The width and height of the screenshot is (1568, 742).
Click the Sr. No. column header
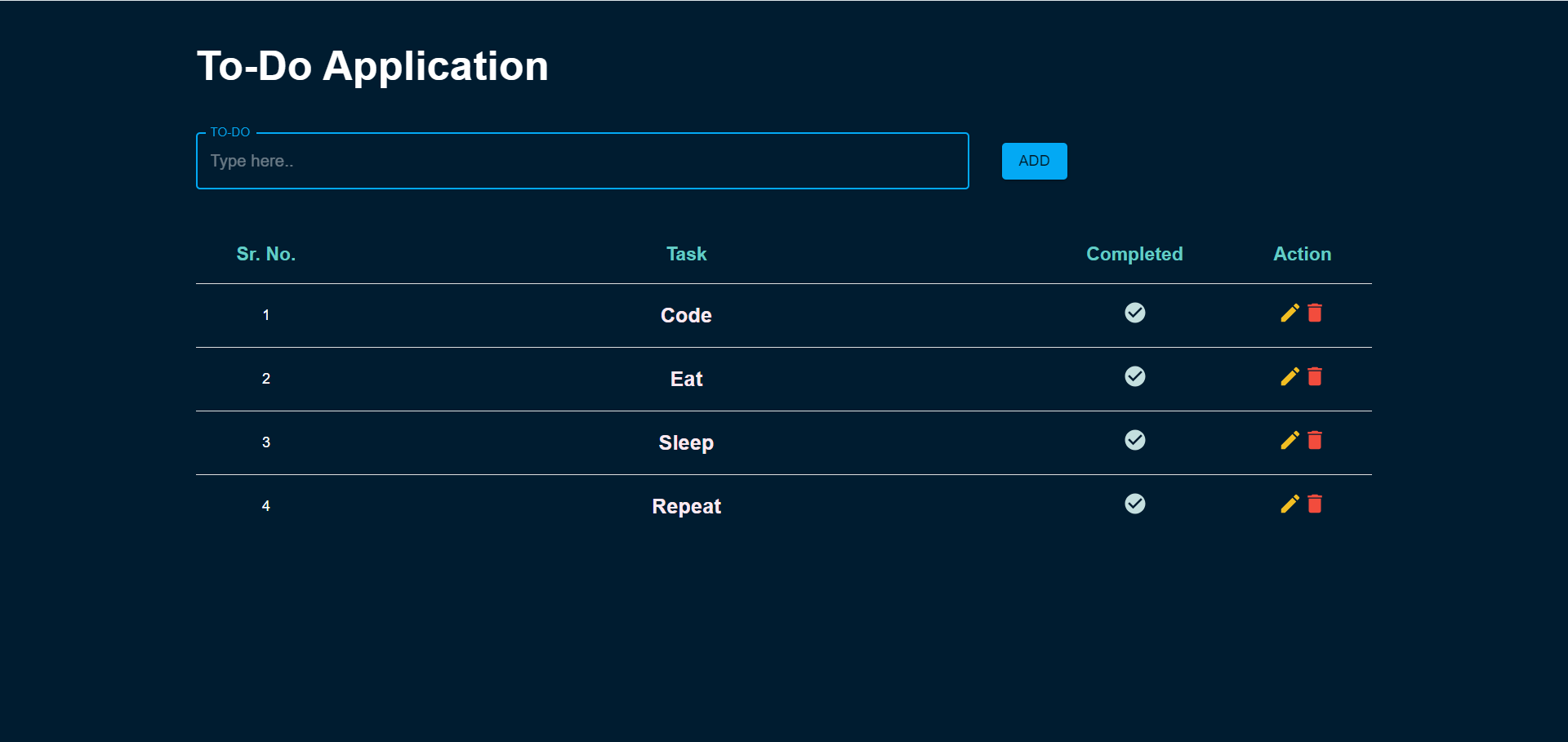coord(265,254)
